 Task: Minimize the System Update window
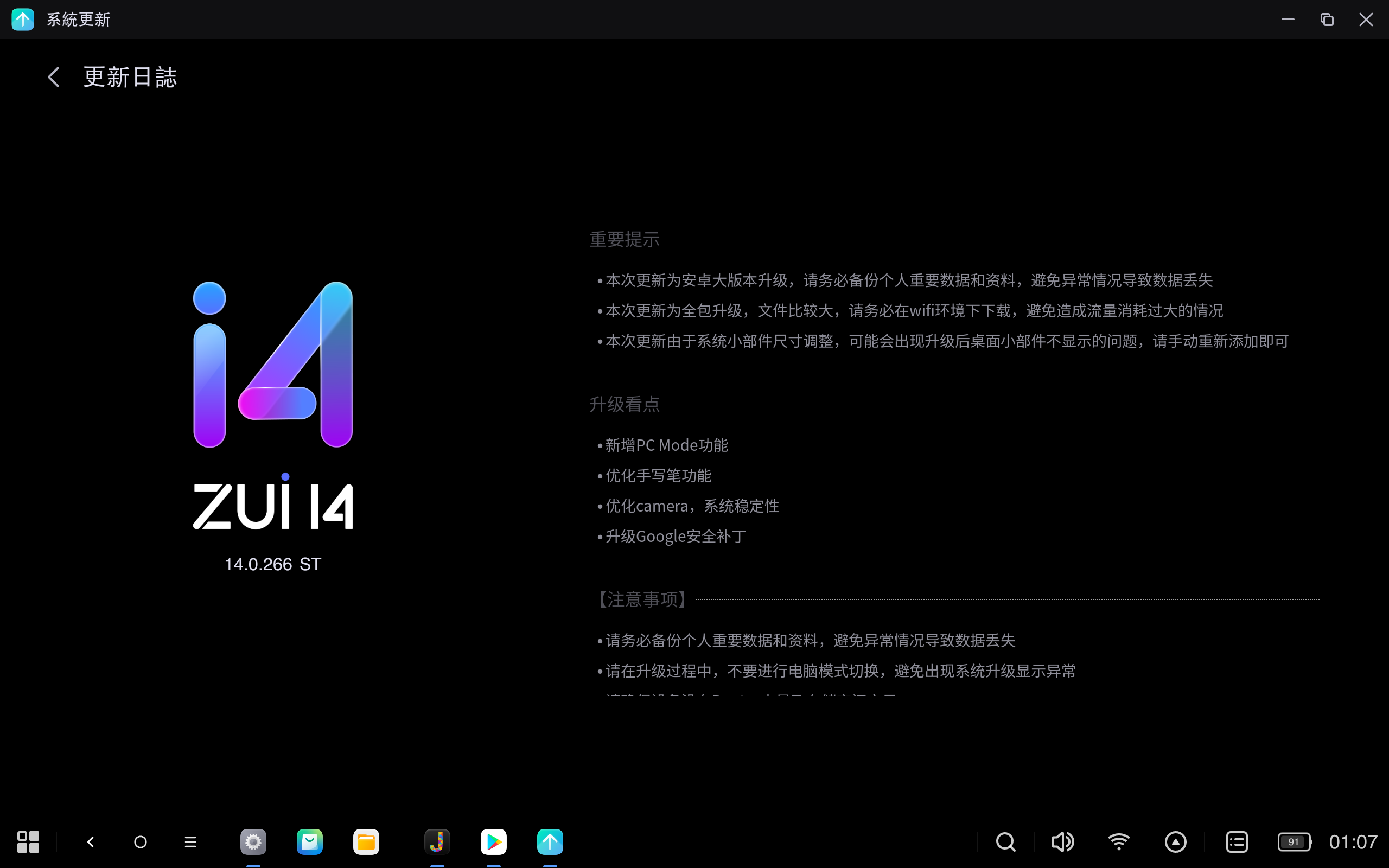[x=1288, y=20]
